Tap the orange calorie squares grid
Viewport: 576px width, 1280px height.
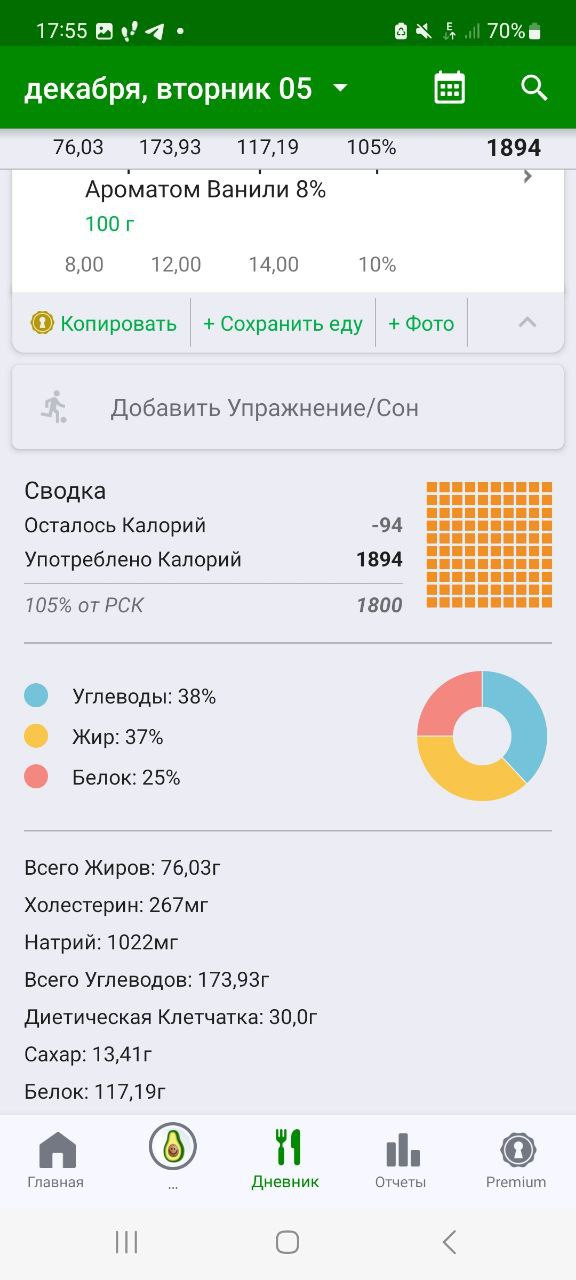coord(490,545)
